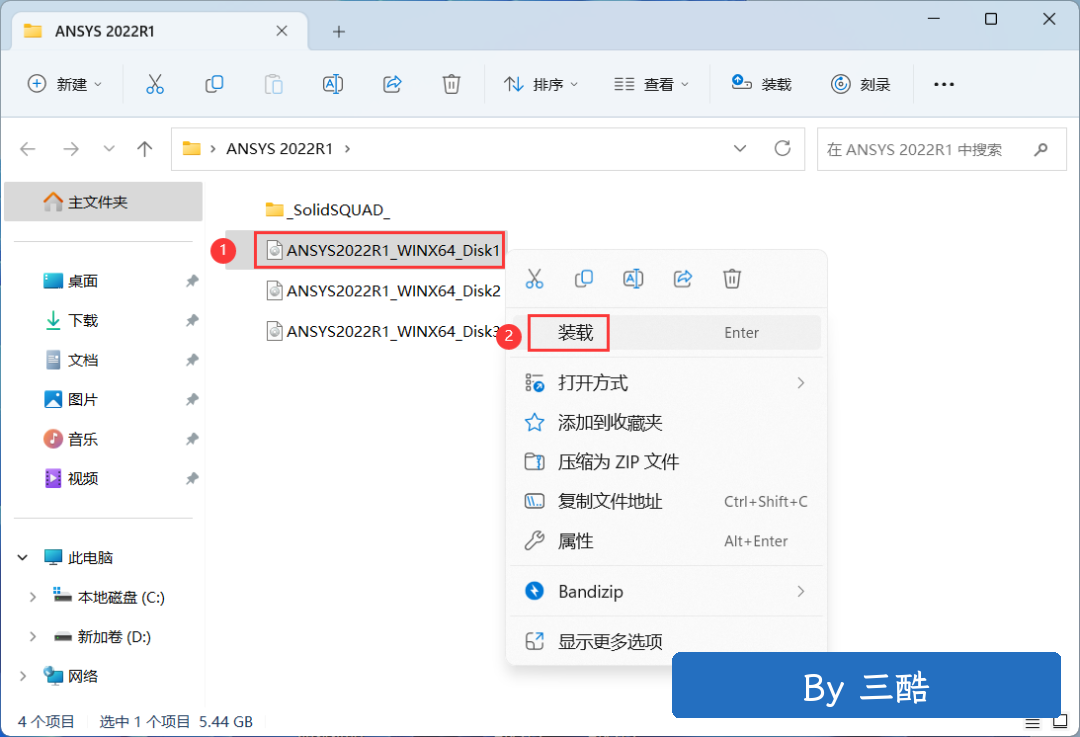Go forward with the forward arrow
Screen dimensions: 1080x737
tap(70, 149)
